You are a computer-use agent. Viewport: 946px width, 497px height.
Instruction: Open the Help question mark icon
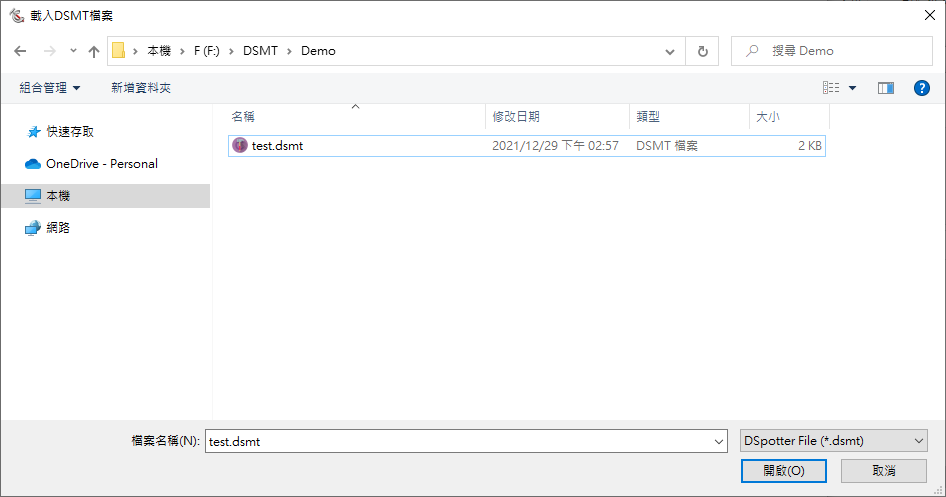point(922,88)
